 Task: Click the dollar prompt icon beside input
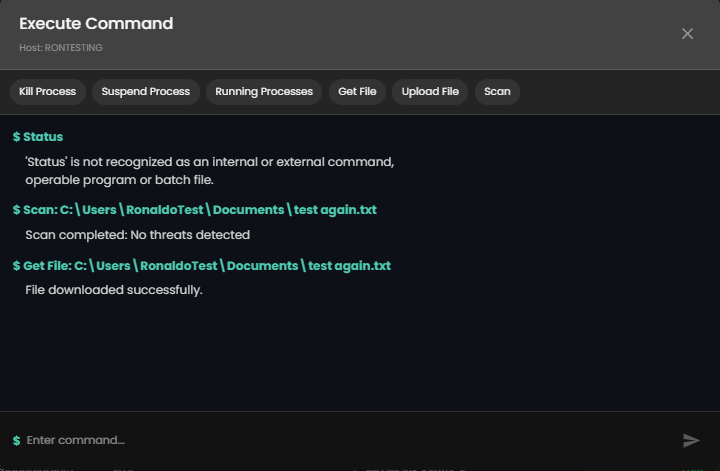(x=16, y=440)
